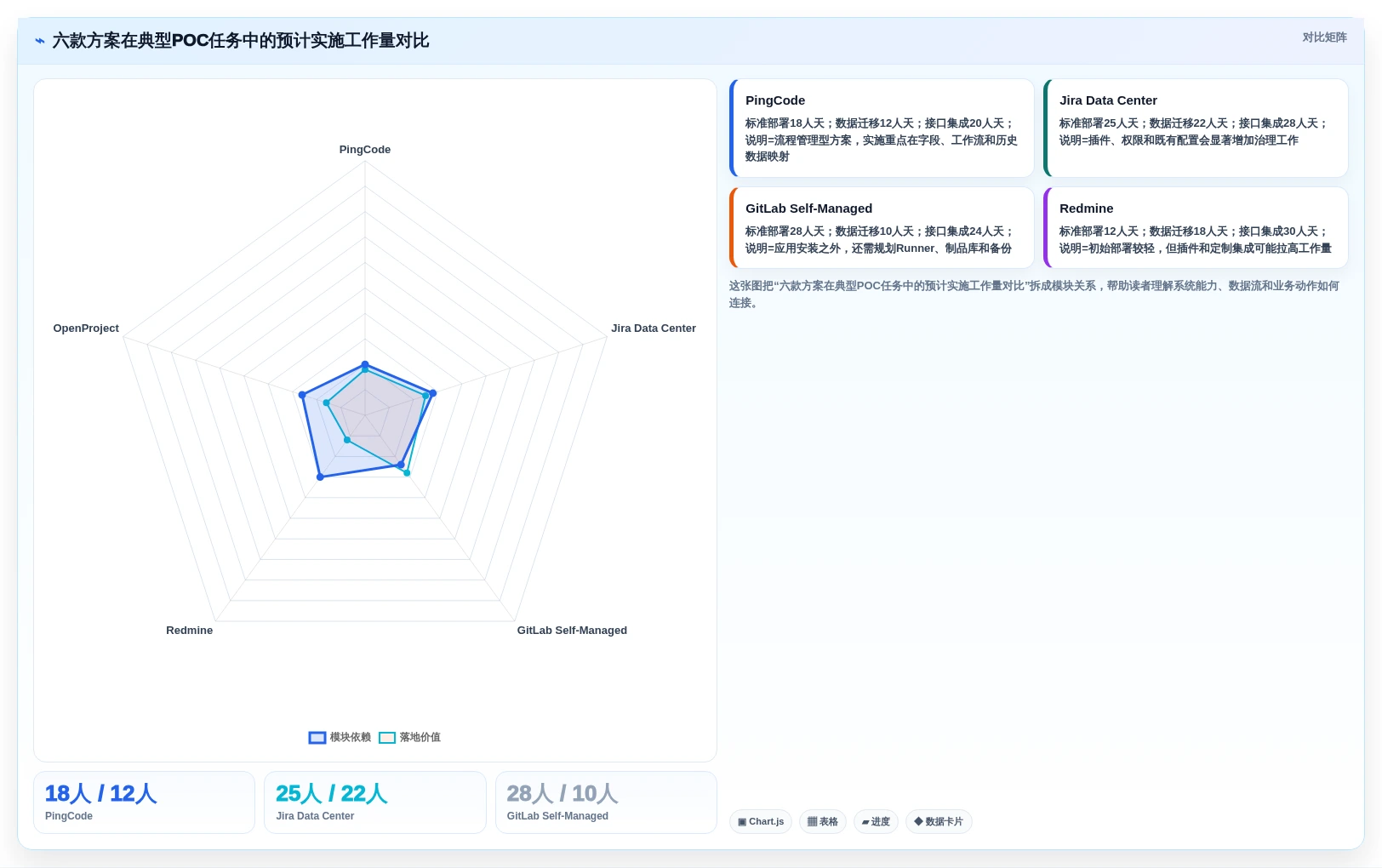Open the GitLab Self-Managed info card

click(882, 228)
